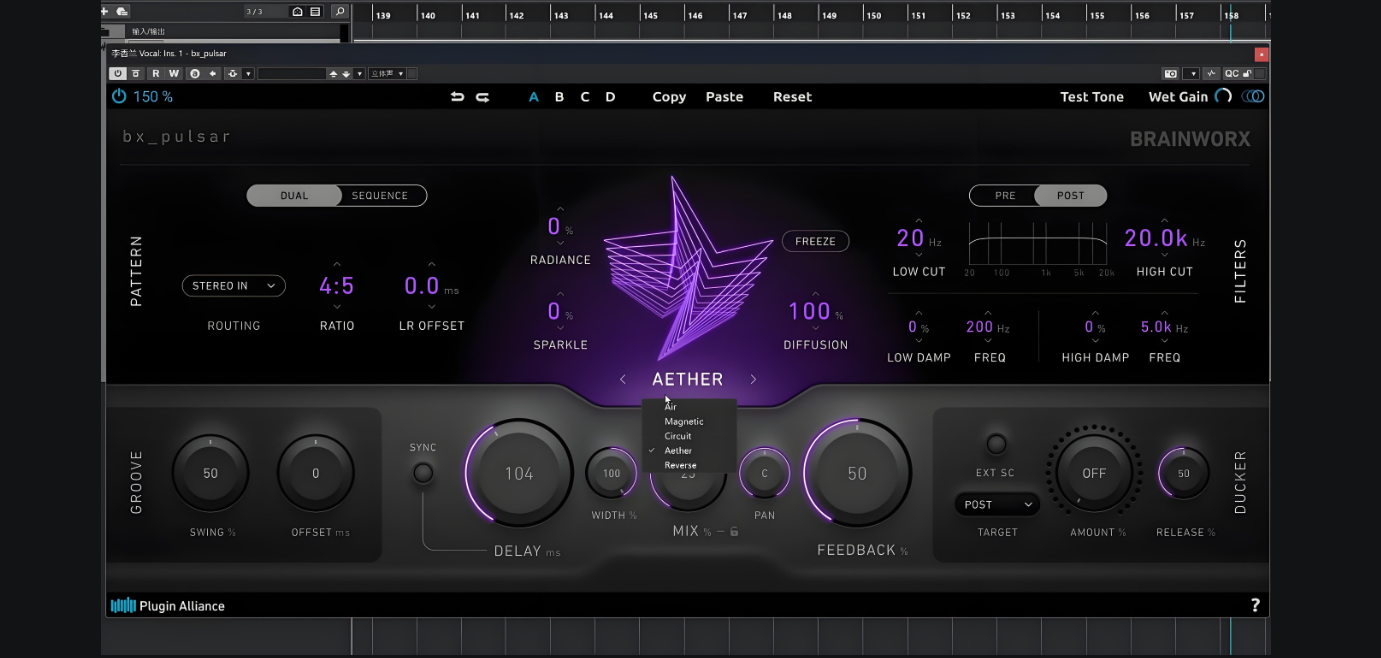The height and width of the screenshot is (658, 1381).
Task: Toggle the Mix lock icon
Action: pos(734,531)
